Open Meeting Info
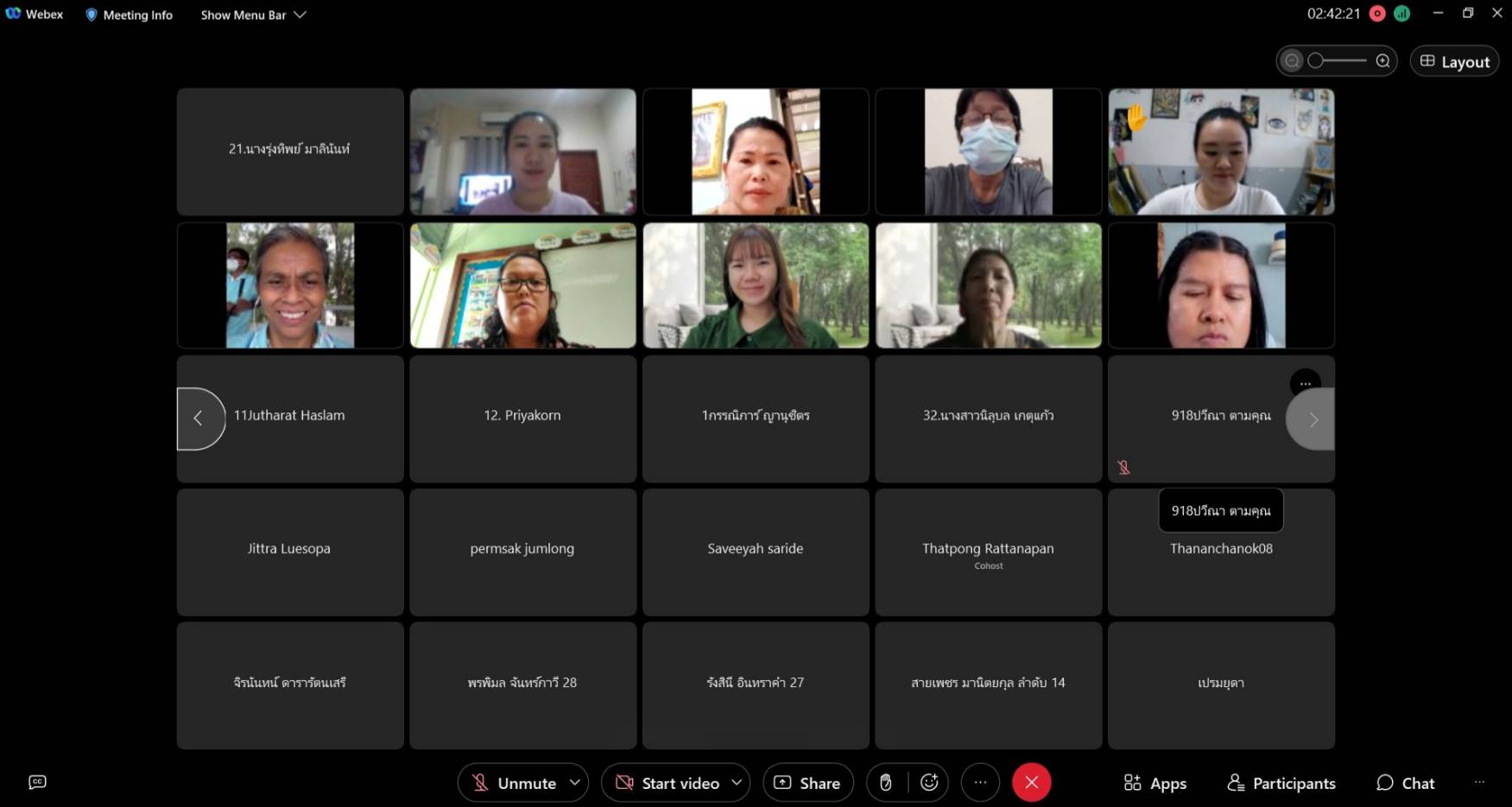The height and width of the screenshot is (807, 1512). coord(129,15)
